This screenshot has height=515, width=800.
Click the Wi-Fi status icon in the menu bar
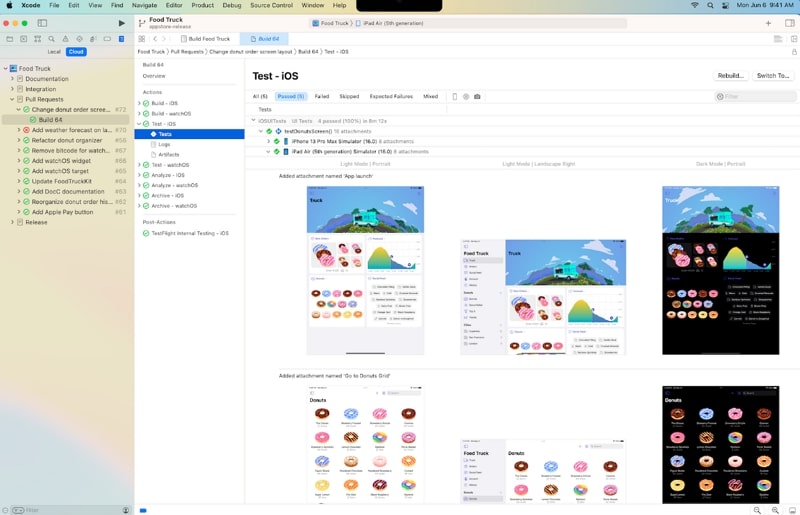coord(695,5)
